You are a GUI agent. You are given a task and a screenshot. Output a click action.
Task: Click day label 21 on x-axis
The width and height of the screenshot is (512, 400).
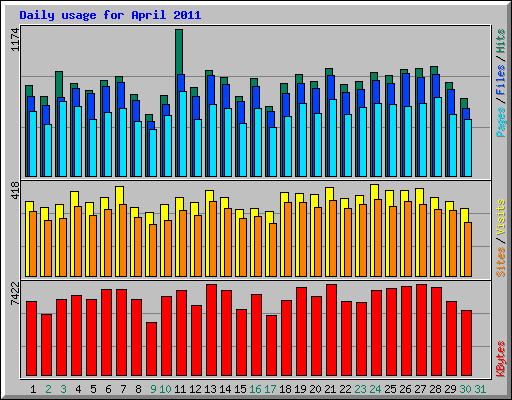coord(330,389)
